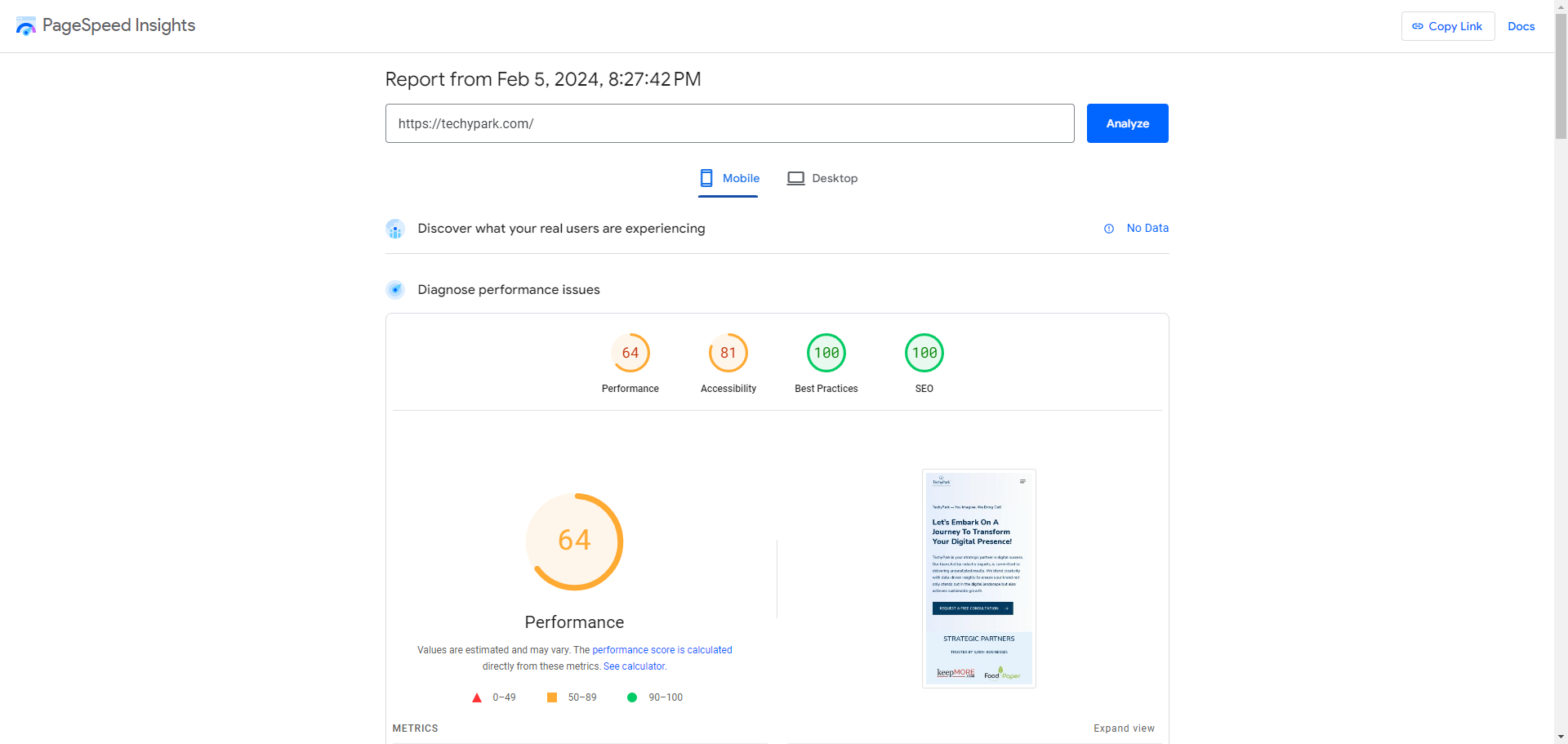Expand view of the metrics section

click(x=1124, y=728)
